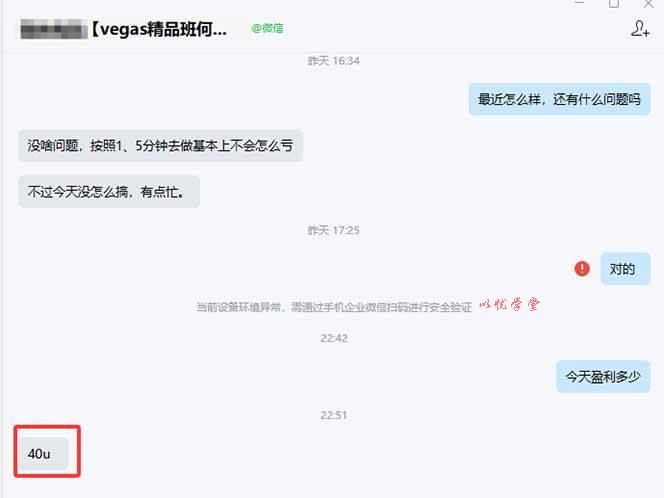This screenshot has height=498, width=664.
Task: Click the add member icon
Action: [x=640, y=29]
